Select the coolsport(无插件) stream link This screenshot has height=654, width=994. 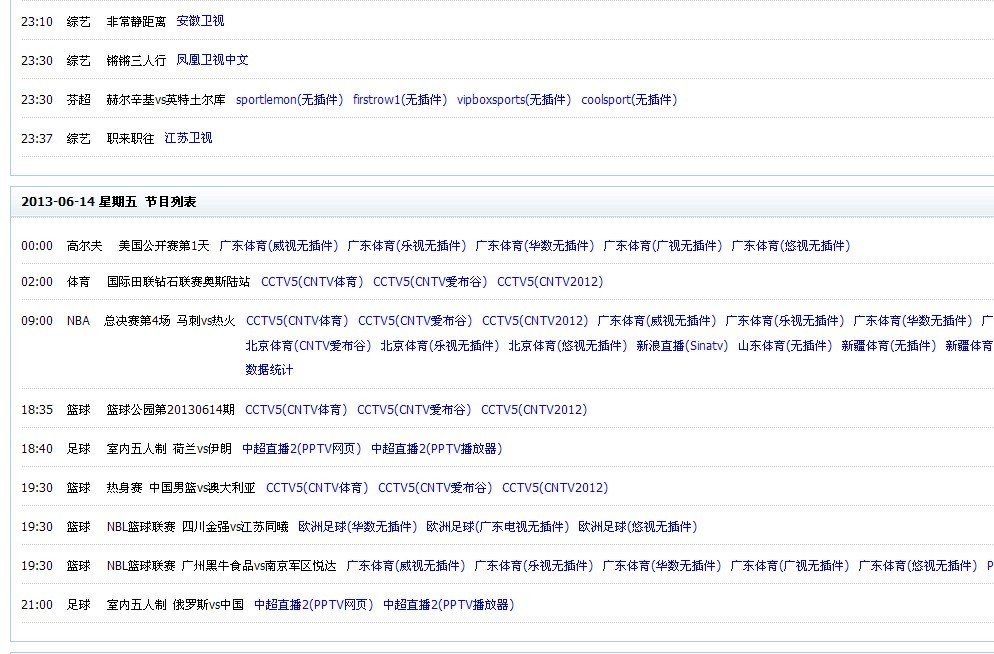pyautogui.click(x=629, y=99)
